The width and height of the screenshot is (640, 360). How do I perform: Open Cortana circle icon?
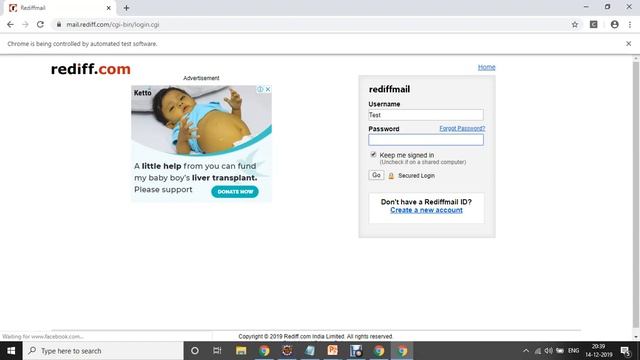195,351
